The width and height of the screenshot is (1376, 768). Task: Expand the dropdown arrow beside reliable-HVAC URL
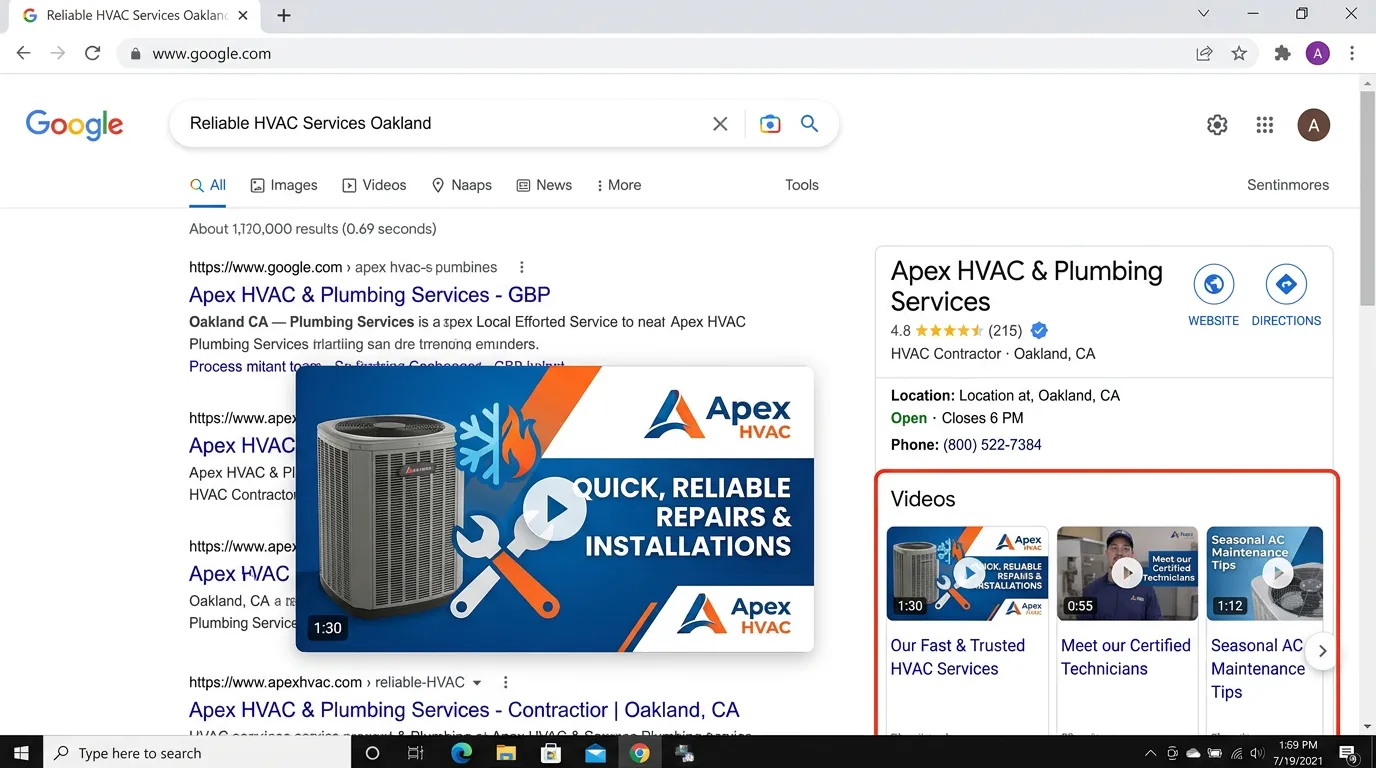pyautogui.click(x=477, y=683)
